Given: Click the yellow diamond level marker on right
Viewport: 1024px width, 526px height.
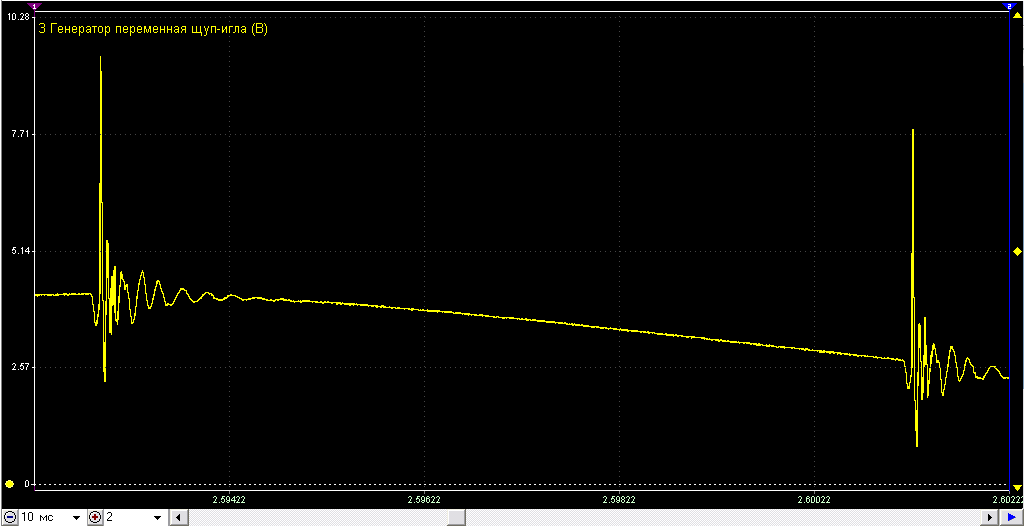Looking at the screenshot, I should 1017,252.
